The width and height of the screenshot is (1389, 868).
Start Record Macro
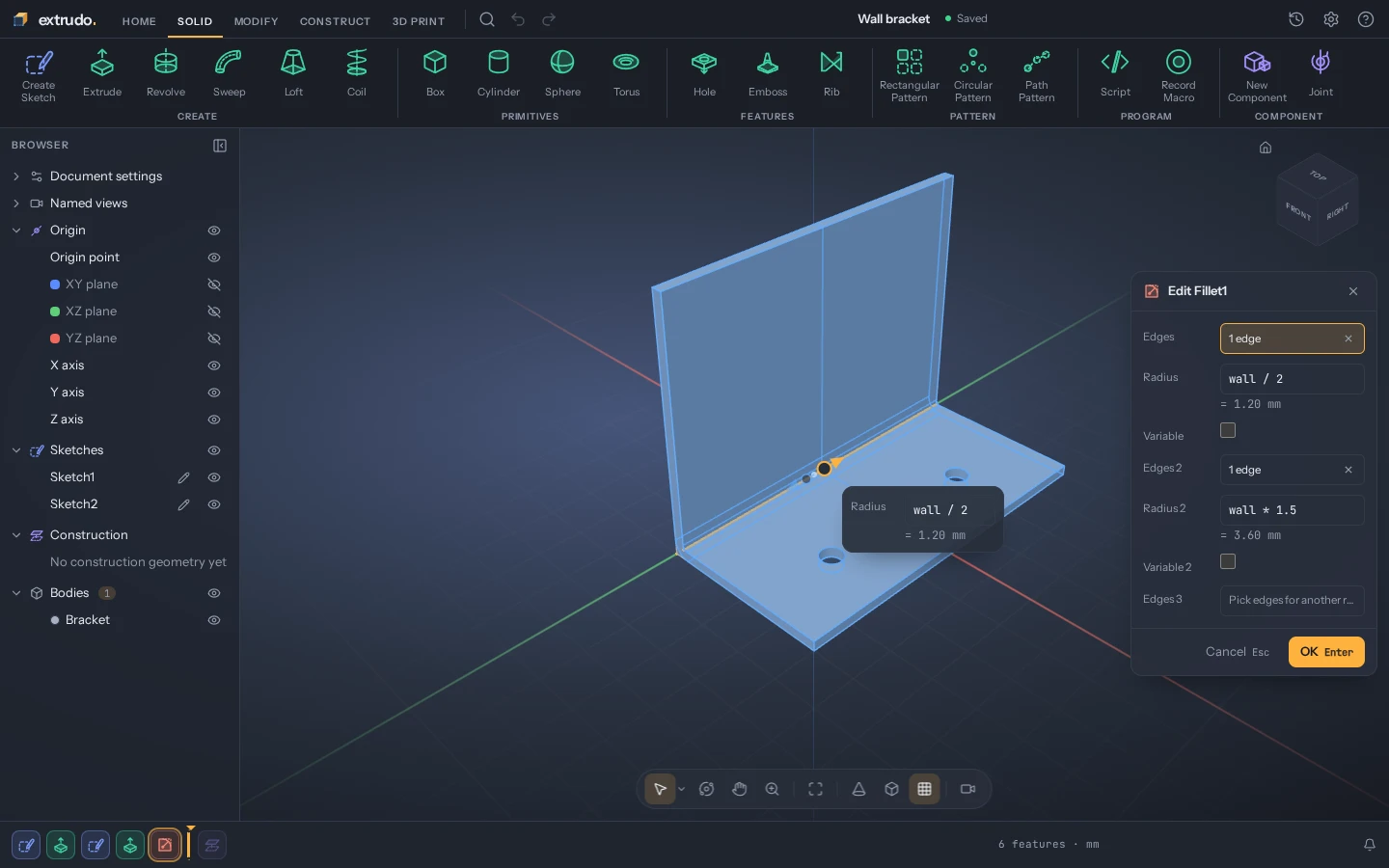1179,75
